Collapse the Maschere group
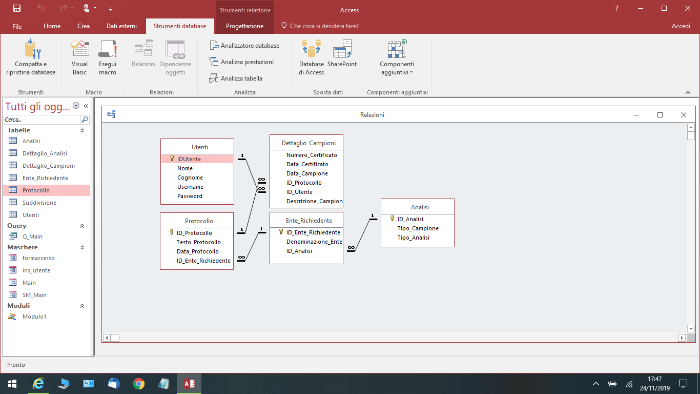Screen dimensions: 700x394 (82, 247)
